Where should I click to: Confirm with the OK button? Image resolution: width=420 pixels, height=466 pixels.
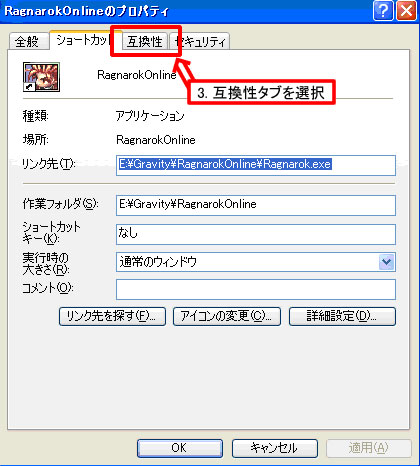180,448
